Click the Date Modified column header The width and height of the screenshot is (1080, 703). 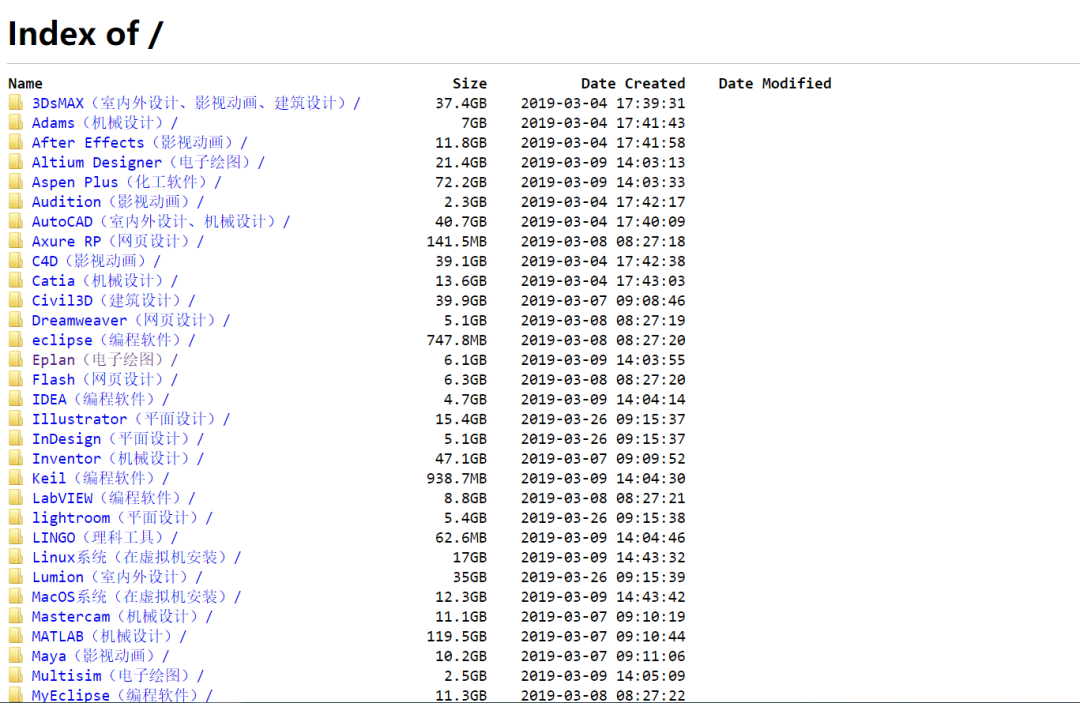pyautogui.click(x=774, y=83)
